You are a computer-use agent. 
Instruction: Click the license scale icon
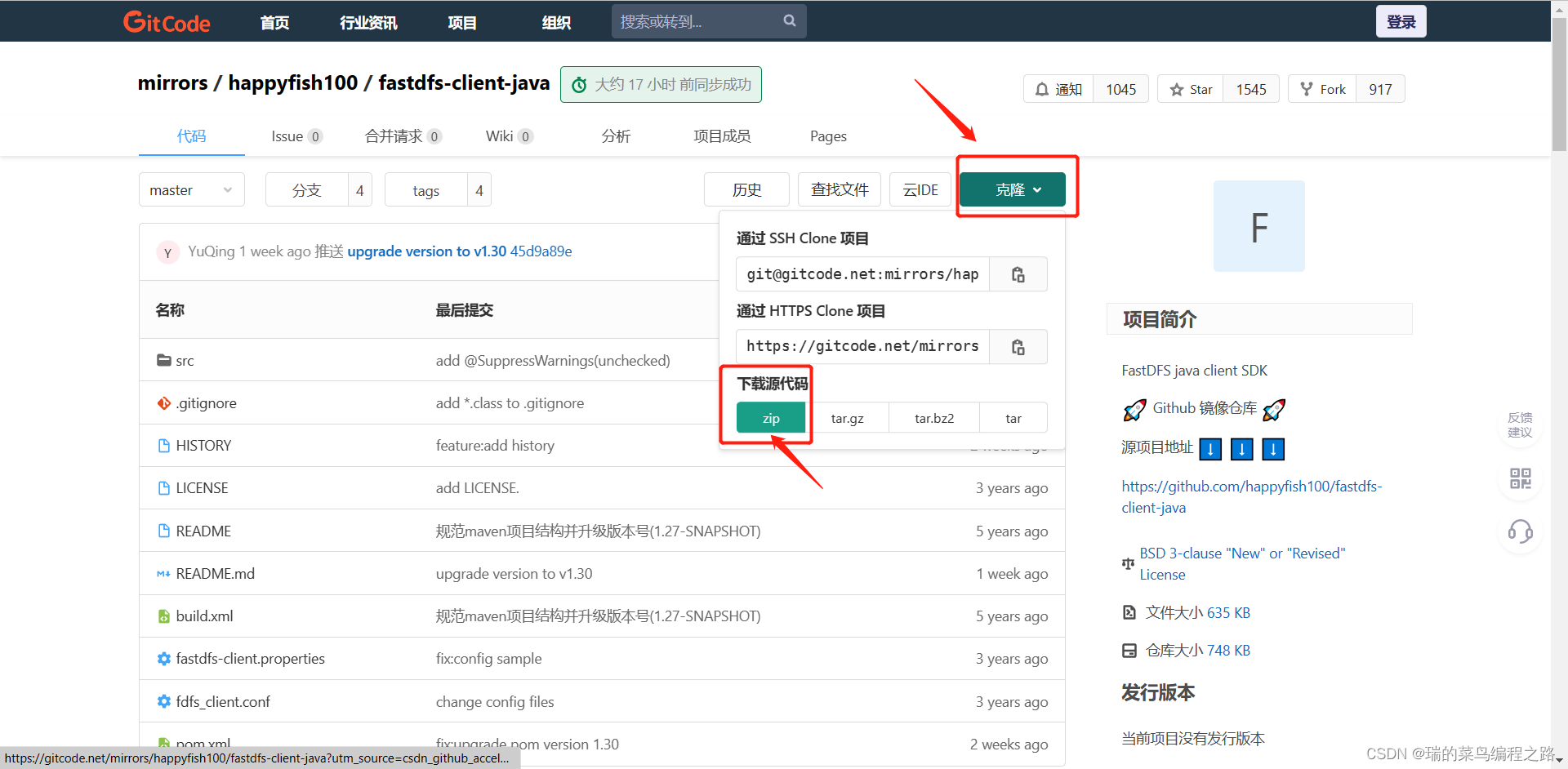click(x=1129, y=563)
